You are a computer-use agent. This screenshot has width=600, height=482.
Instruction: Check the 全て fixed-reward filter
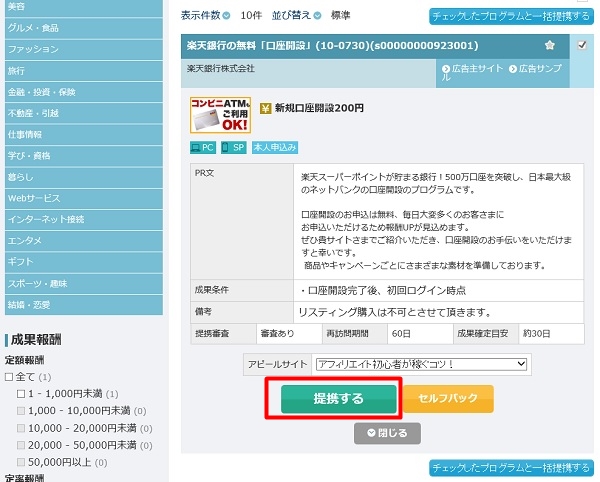(x=9, y=377)
